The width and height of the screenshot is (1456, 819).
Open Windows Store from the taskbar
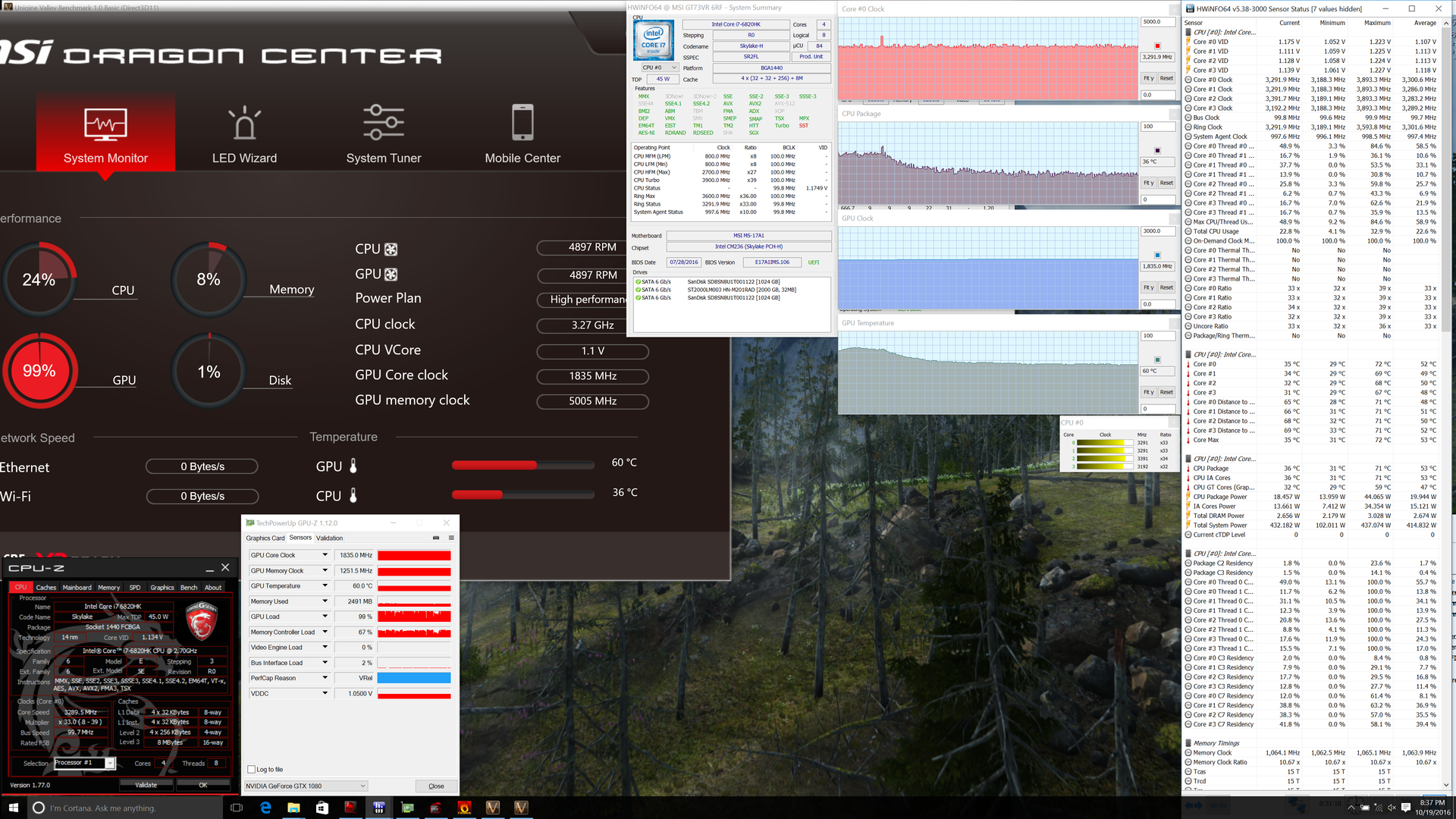322,808
